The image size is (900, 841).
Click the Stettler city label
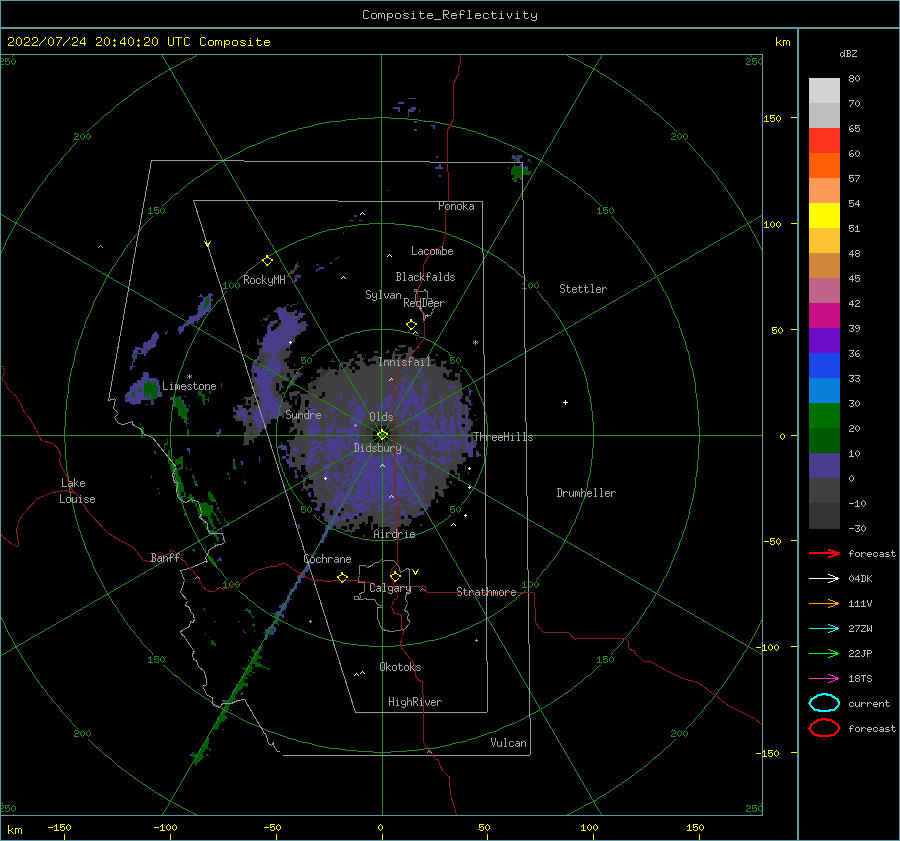point(583,289)
